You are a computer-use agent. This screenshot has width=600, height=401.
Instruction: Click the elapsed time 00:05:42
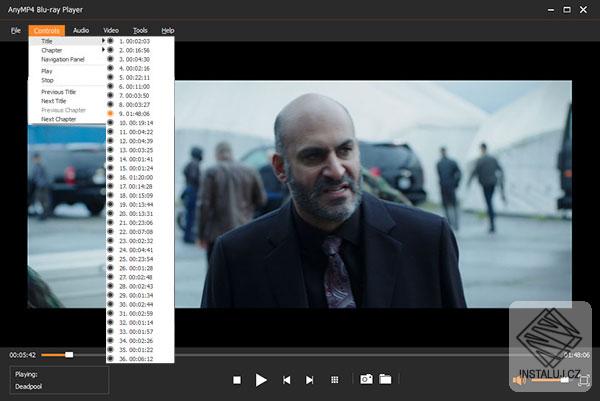23,355
